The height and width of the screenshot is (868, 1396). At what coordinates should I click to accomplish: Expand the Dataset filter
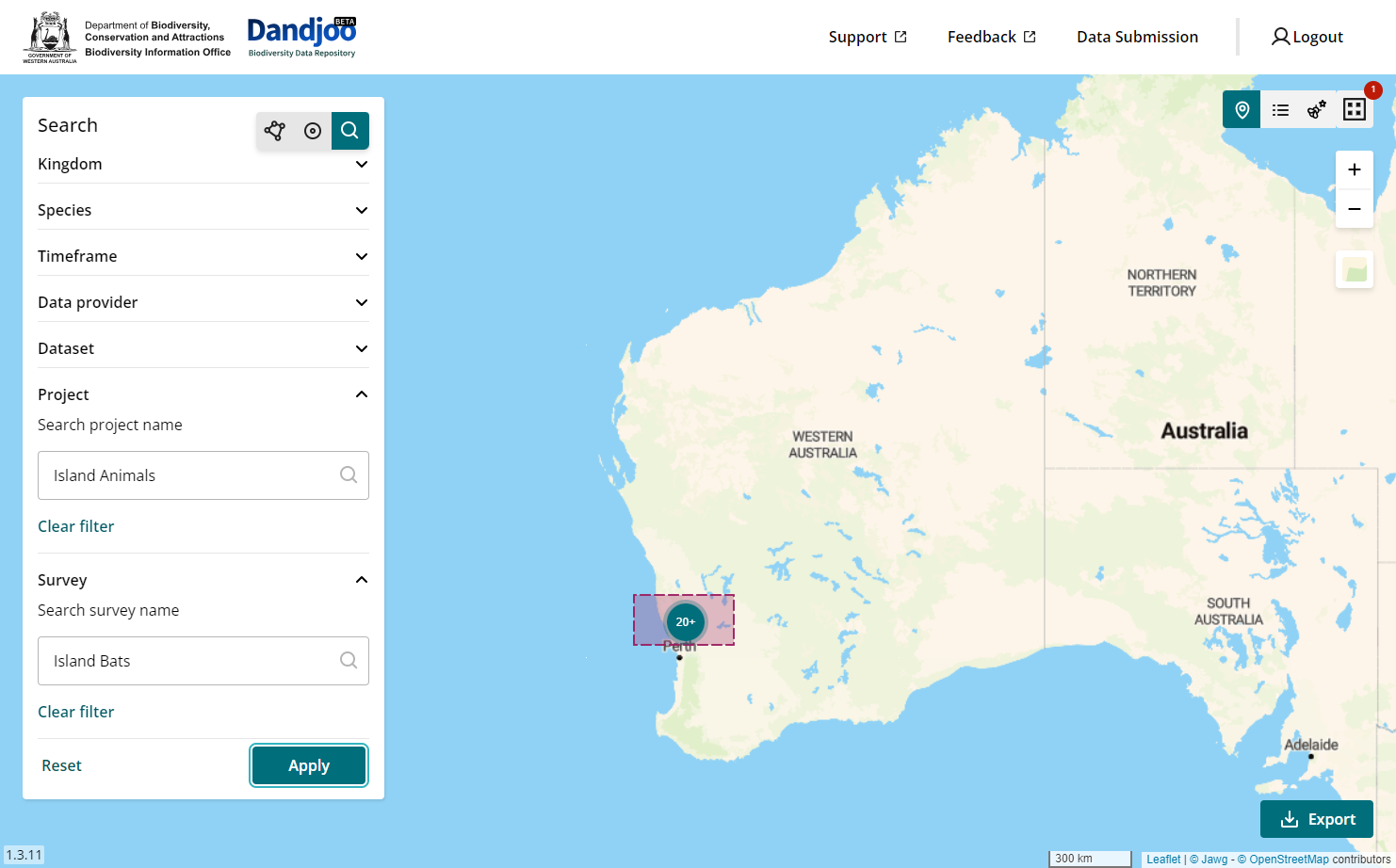203,348
